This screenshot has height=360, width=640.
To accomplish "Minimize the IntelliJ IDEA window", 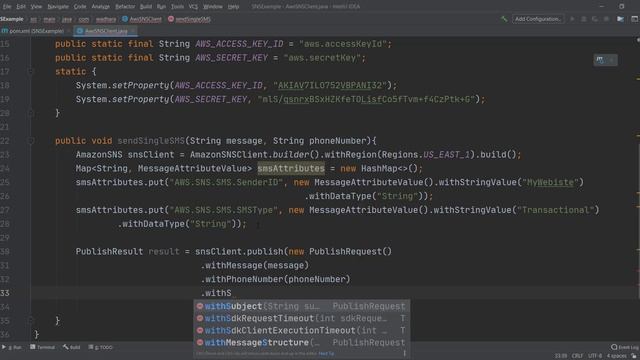I will point(601,7).
